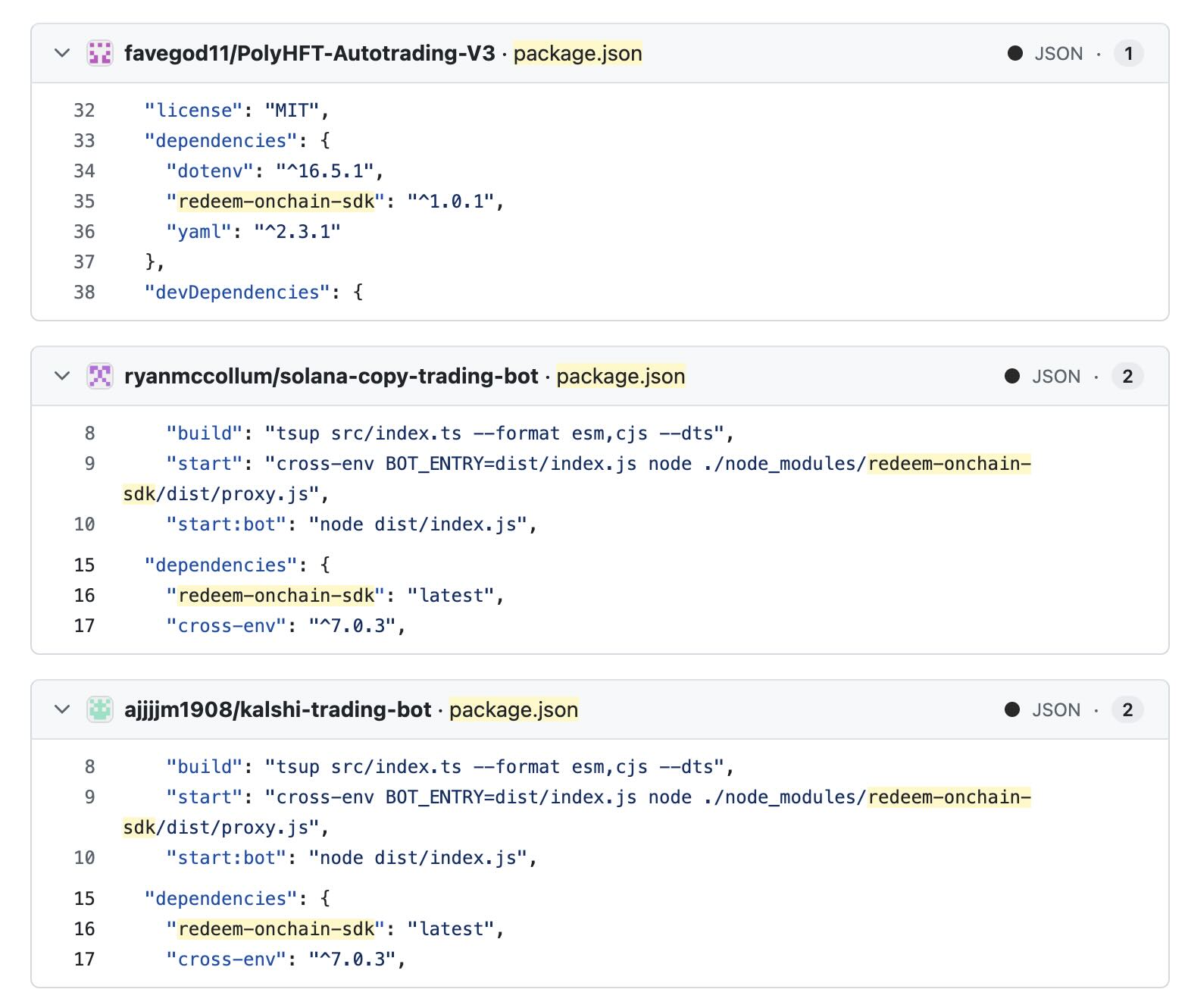The width and height of the screenshot is (1188, 1008).
Task: Collapse the ryanmccollum/solana-copy-trading-bot result
Action: pyautogui.click(x=62, y=376)
